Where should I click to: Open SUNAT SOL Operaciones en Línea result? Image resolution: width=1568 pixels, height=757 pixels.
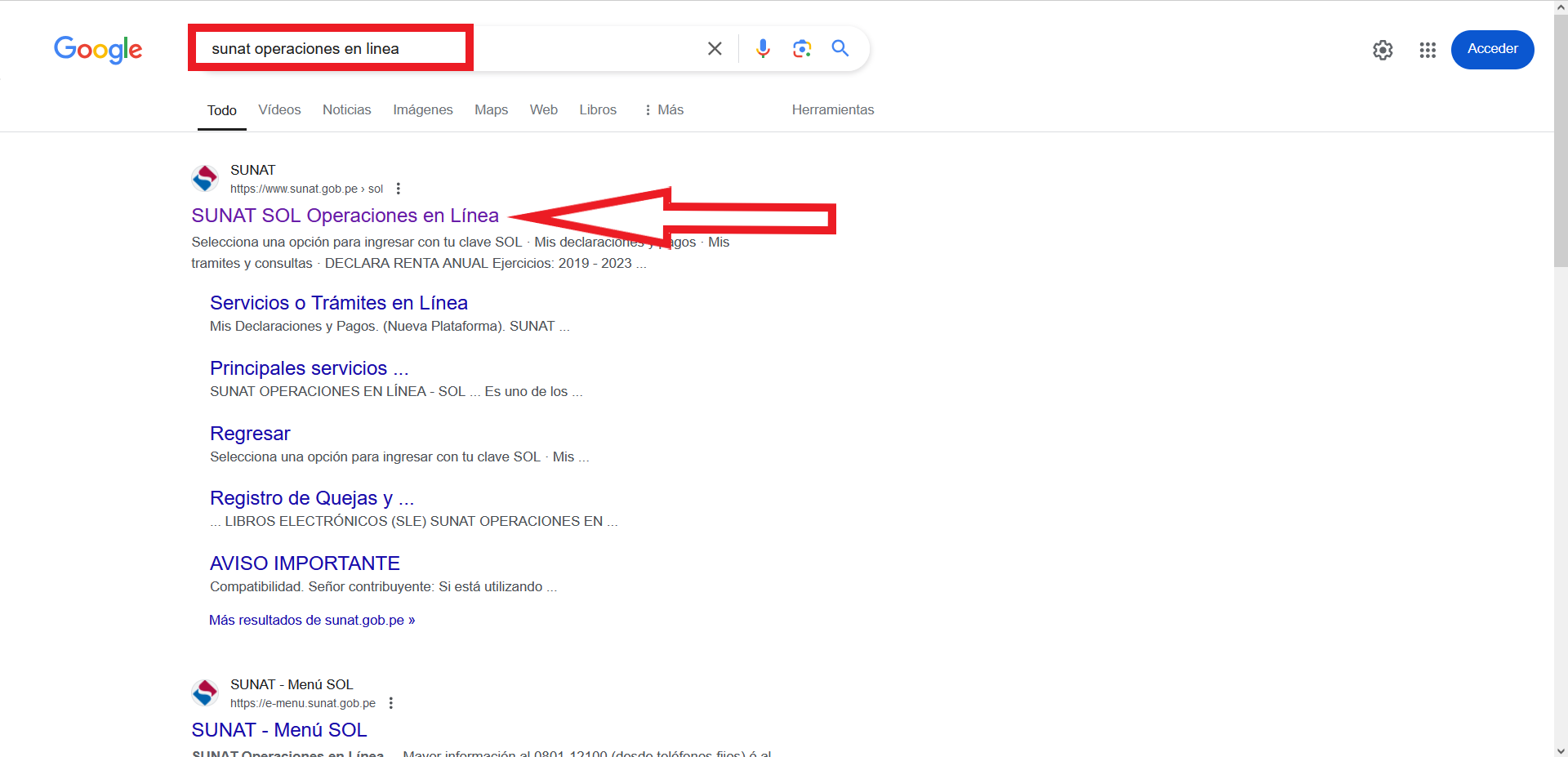pyautogui.click(x=345, y=216)
